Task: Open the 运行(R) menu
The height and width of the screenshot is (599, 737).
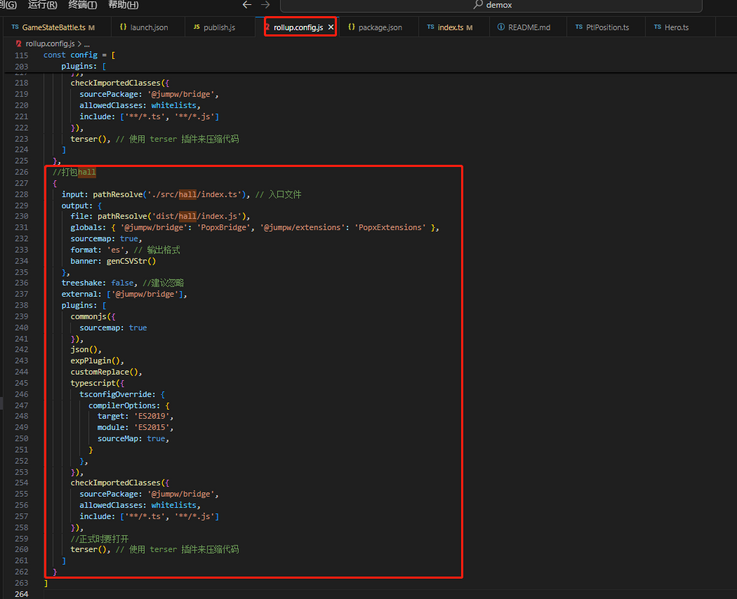Action: tap(42, 5)
